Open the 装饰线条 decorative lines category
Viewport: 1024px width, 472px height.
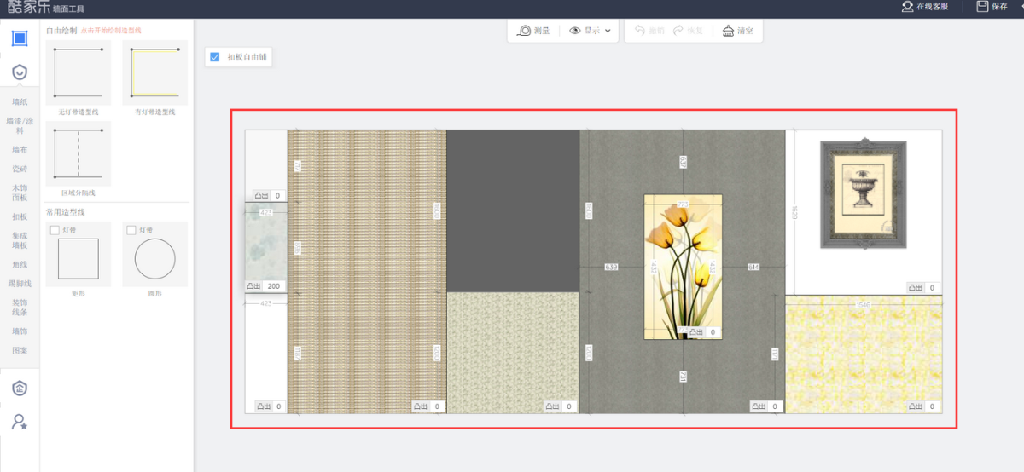20,307
